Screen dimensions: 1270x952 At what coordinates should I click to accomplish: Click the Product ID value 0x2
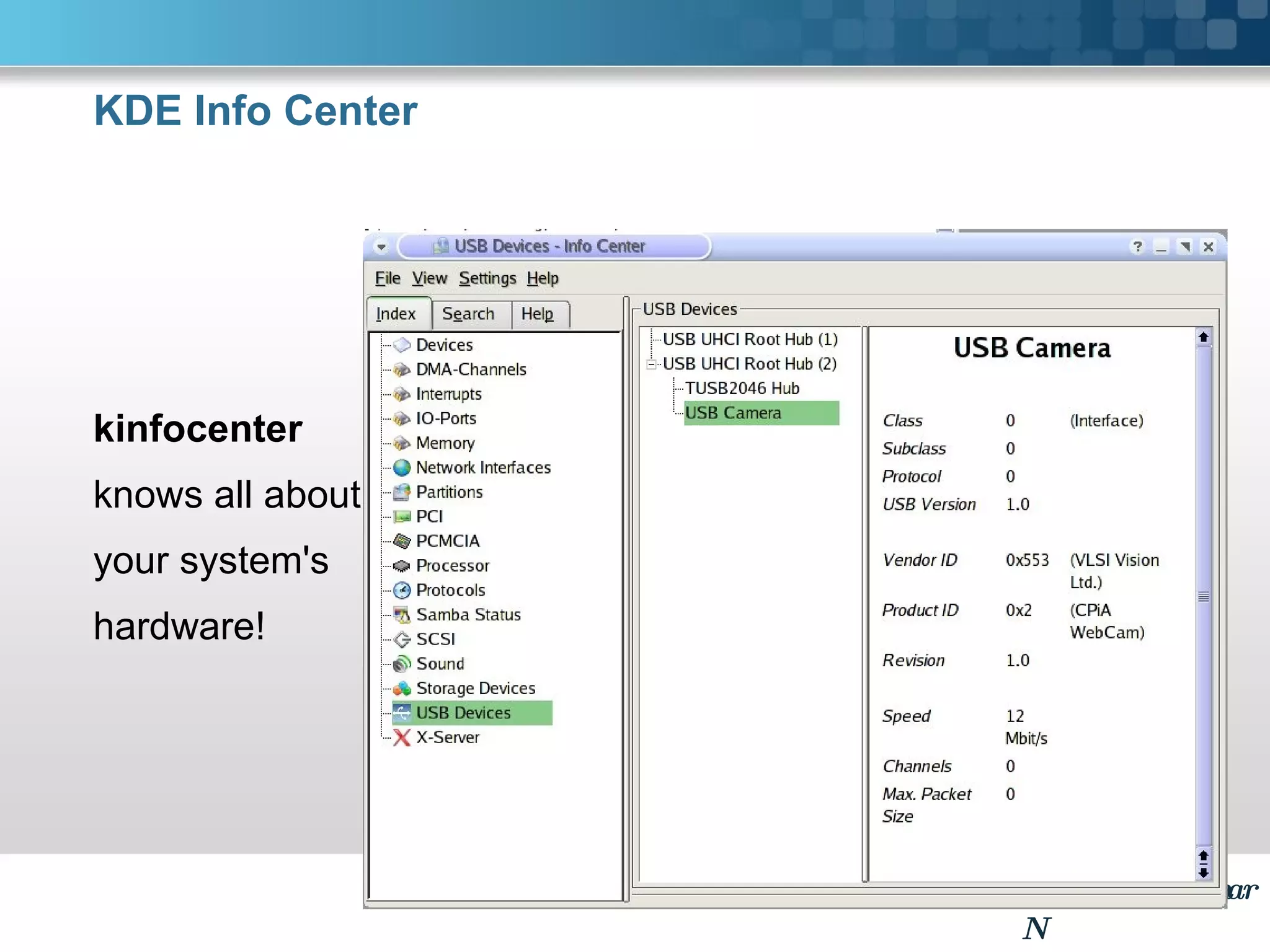point(1019,610)
